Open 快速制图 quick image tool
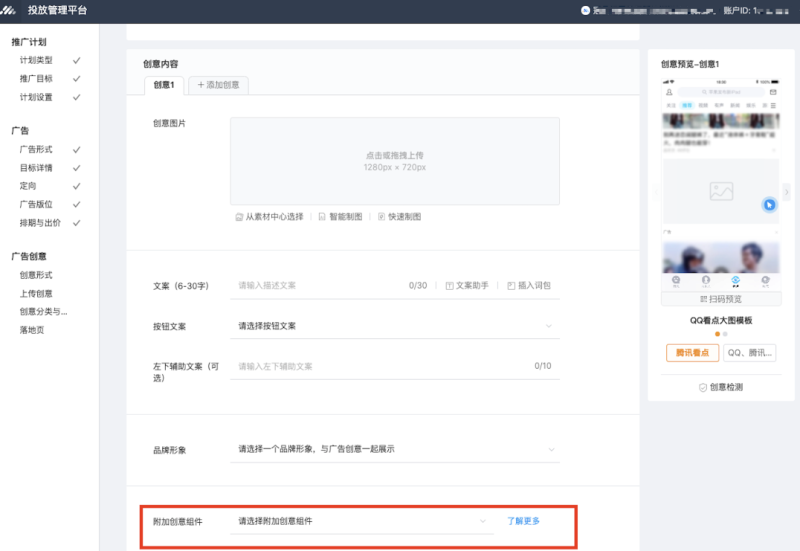Screen dimensions: 800x551 [x=399, y=217]
